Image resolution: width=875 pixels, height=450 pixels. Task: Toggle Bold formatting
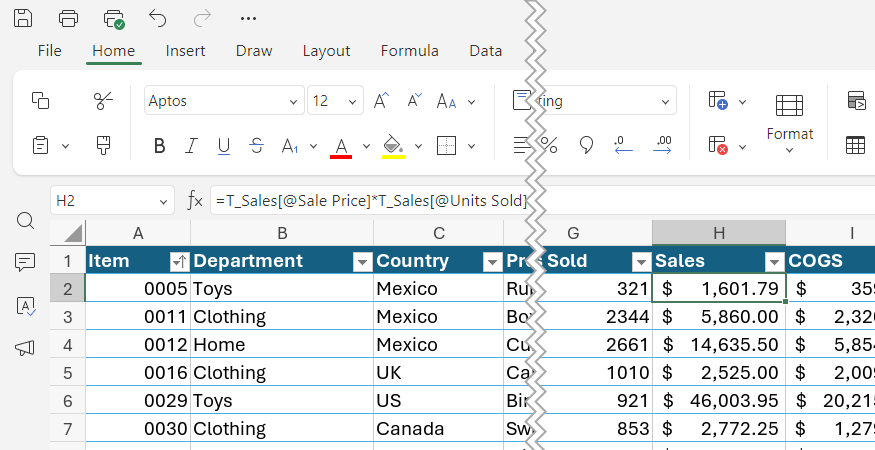(159, 146)
